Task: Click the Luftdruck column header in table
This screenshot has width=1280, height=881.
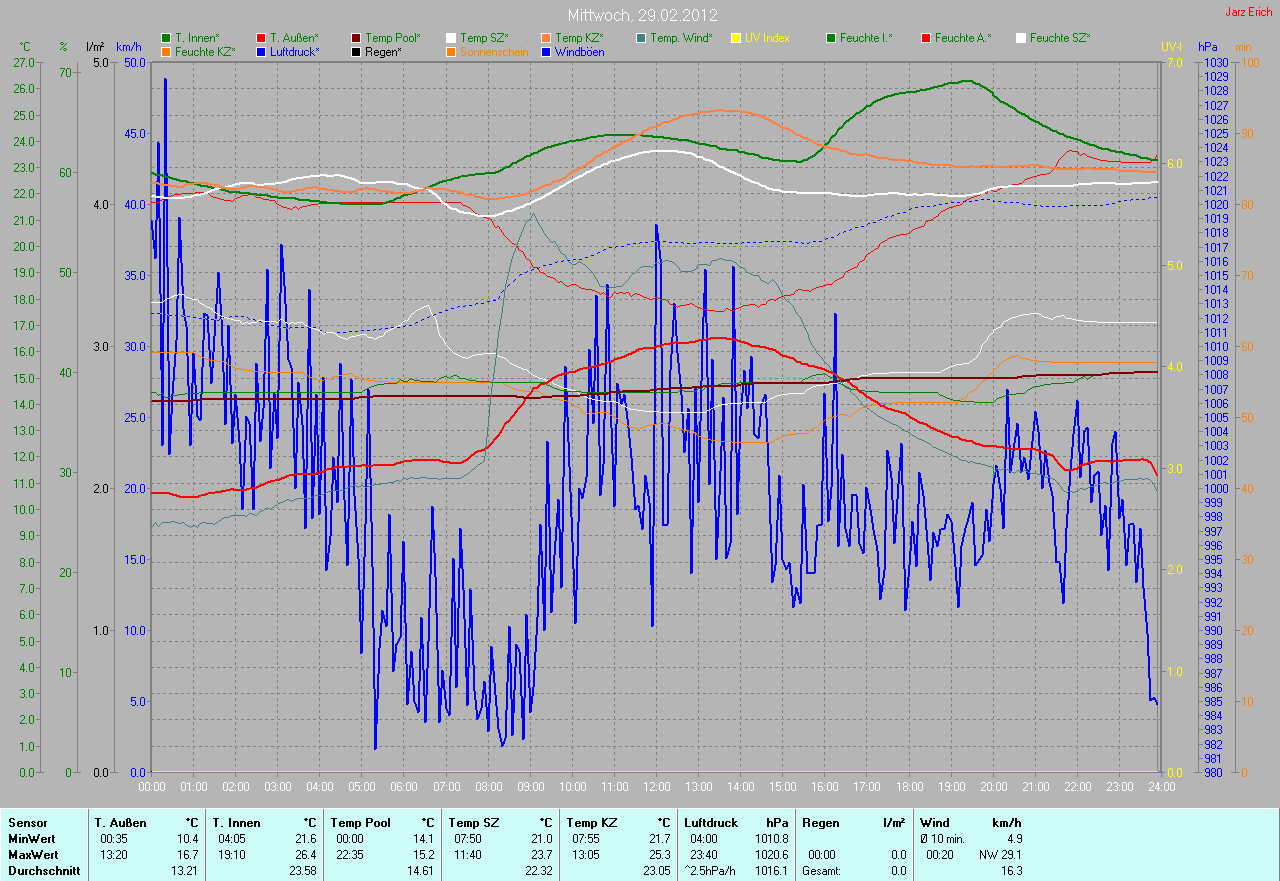Action: tap(711, 823)
